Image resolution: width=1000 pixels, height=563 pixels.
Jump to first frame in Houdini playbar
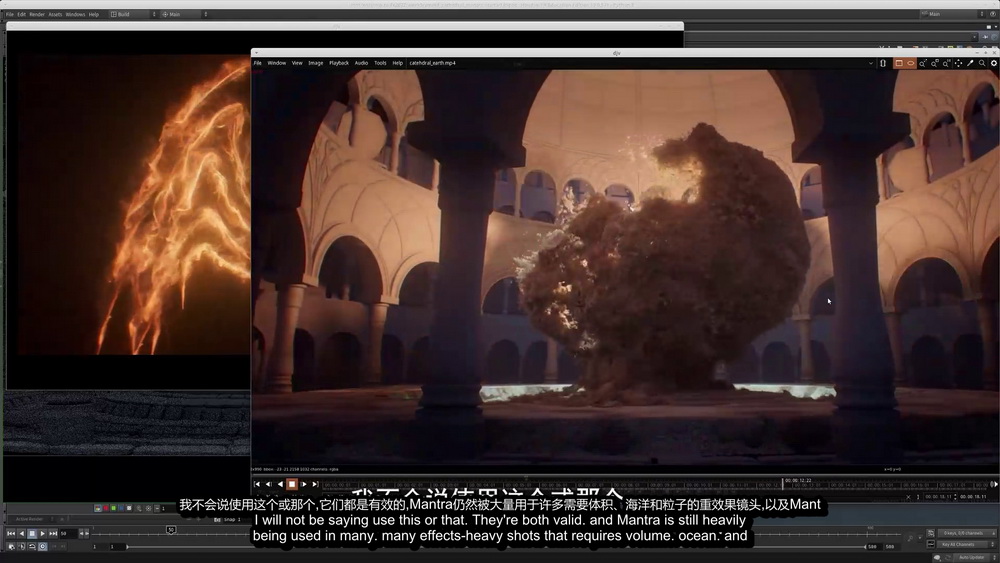(x=11, y=534)
